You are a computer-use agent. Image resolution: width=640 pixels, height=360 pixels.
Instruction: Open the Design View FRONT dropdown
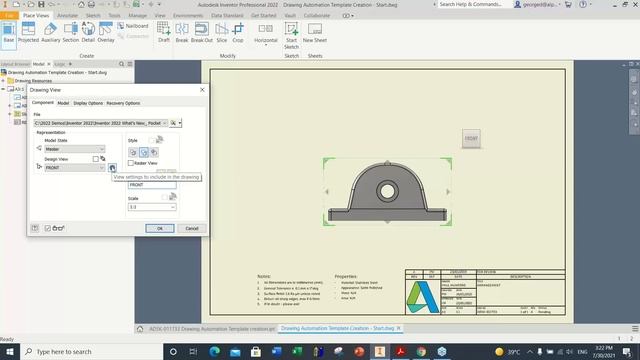pos(75,168)
